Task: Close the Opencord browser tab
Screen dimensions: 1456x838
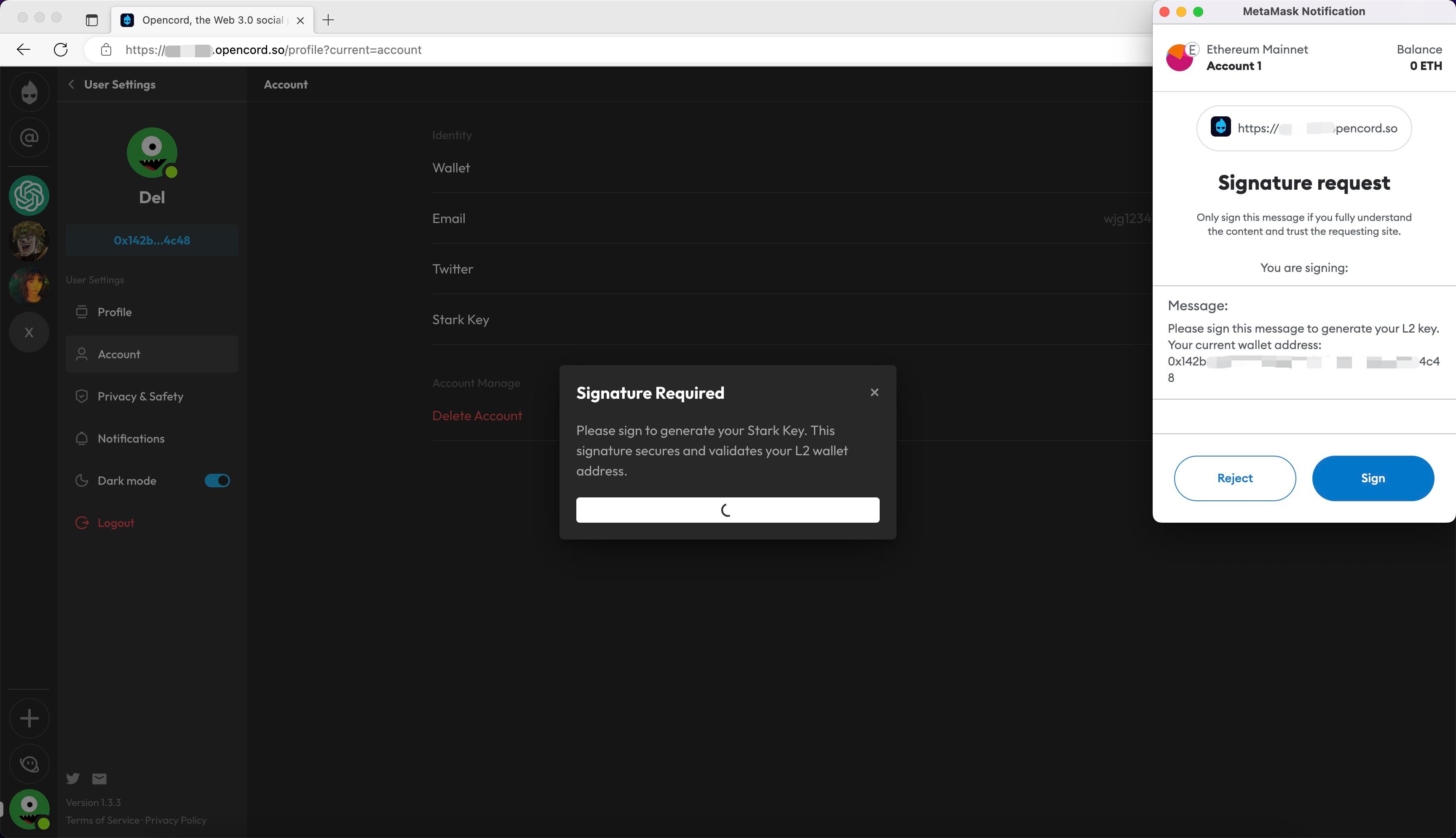Action: click(300, 20)
